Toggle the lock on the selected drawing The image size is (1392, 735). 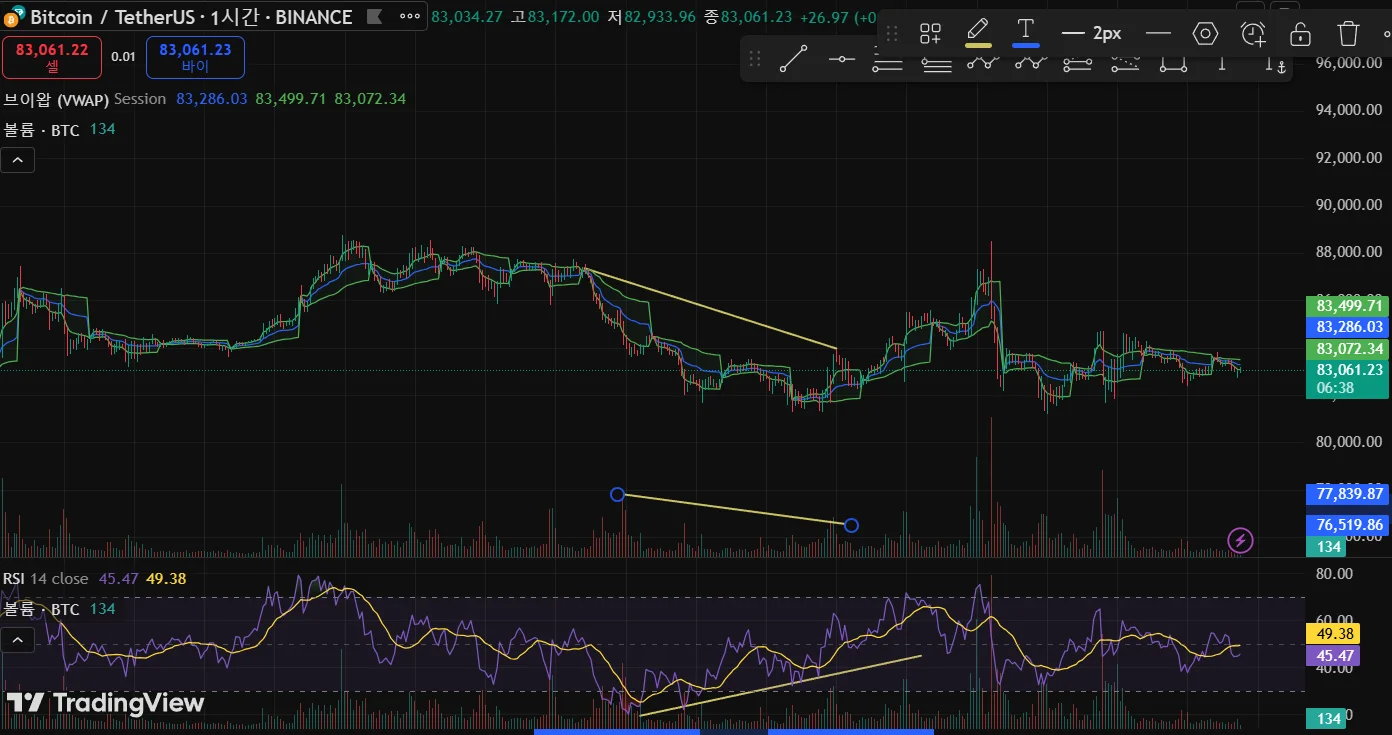[1300, 33]
